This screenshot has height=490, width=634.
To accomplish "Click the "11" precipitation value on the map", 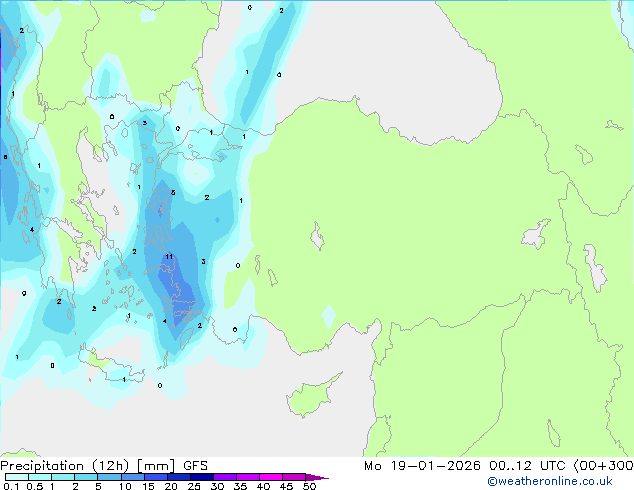I will click(169, 256).
